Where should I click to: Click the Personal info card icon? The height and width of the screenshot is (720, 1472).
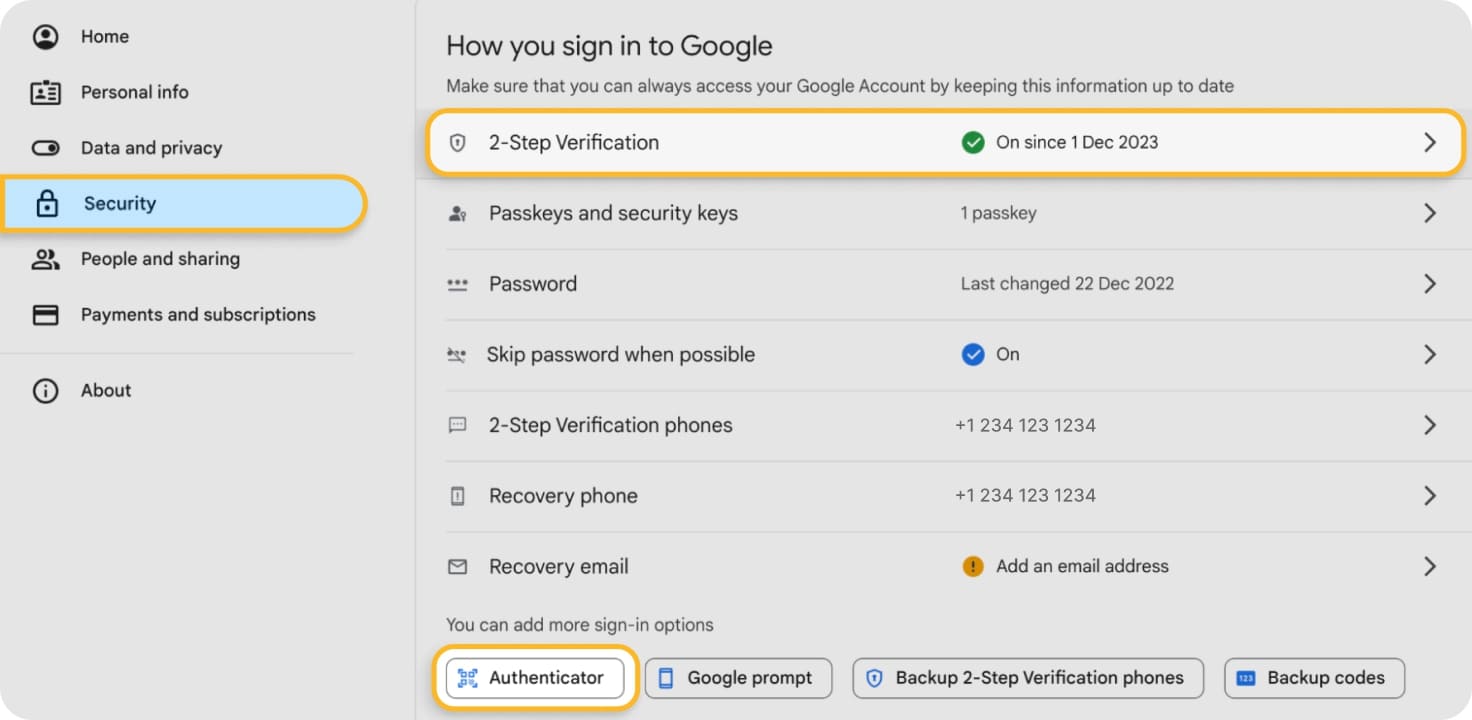click(x=45, y=92)
